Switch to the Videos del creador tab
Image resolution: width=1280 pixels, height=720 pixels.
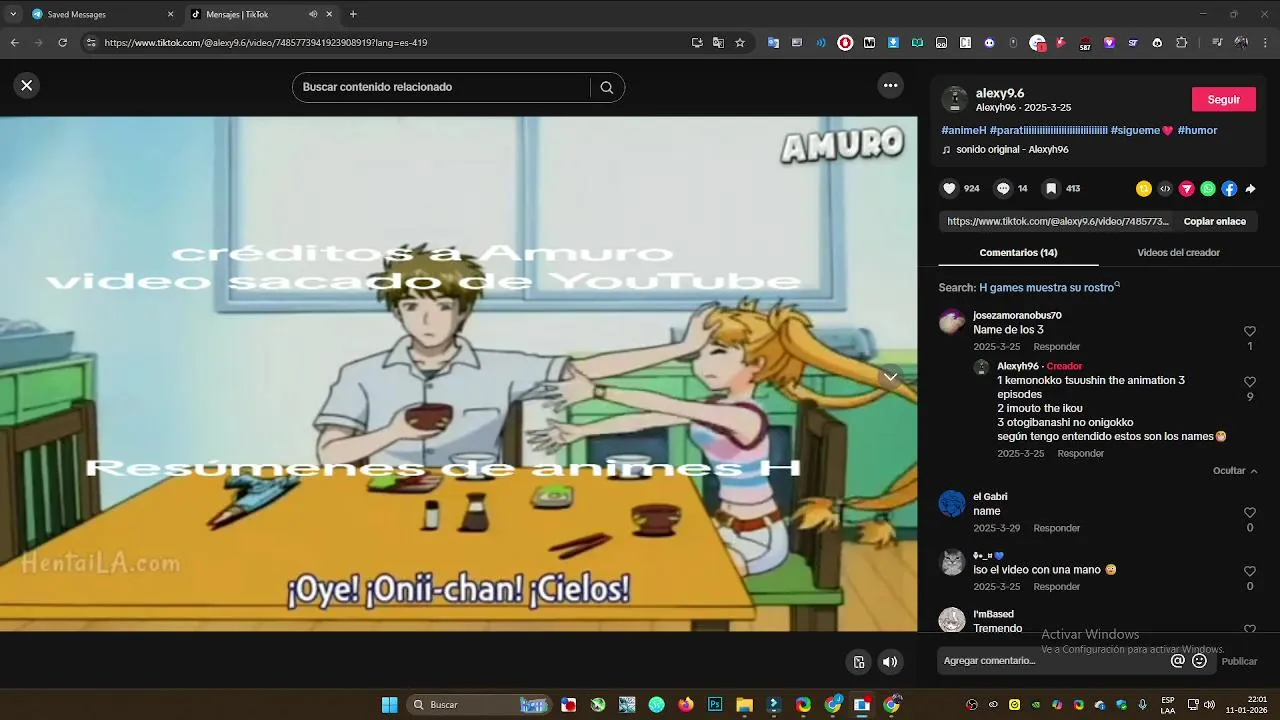1178,253
